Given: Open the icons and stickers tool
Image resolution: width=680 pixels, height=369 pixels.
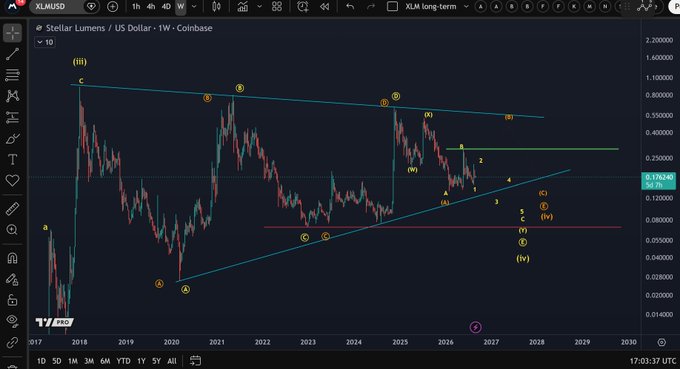Looking at the screenshot, I should [13, 180].
